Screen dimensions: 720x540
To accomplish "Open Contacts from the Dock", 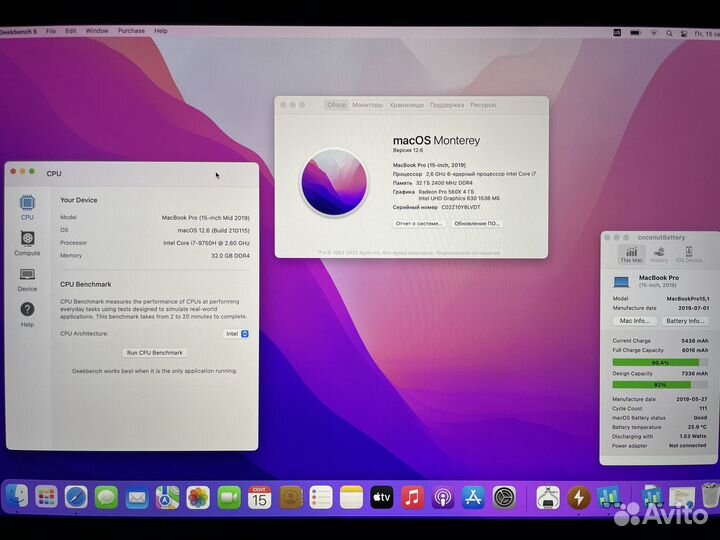I will (291, 498).
